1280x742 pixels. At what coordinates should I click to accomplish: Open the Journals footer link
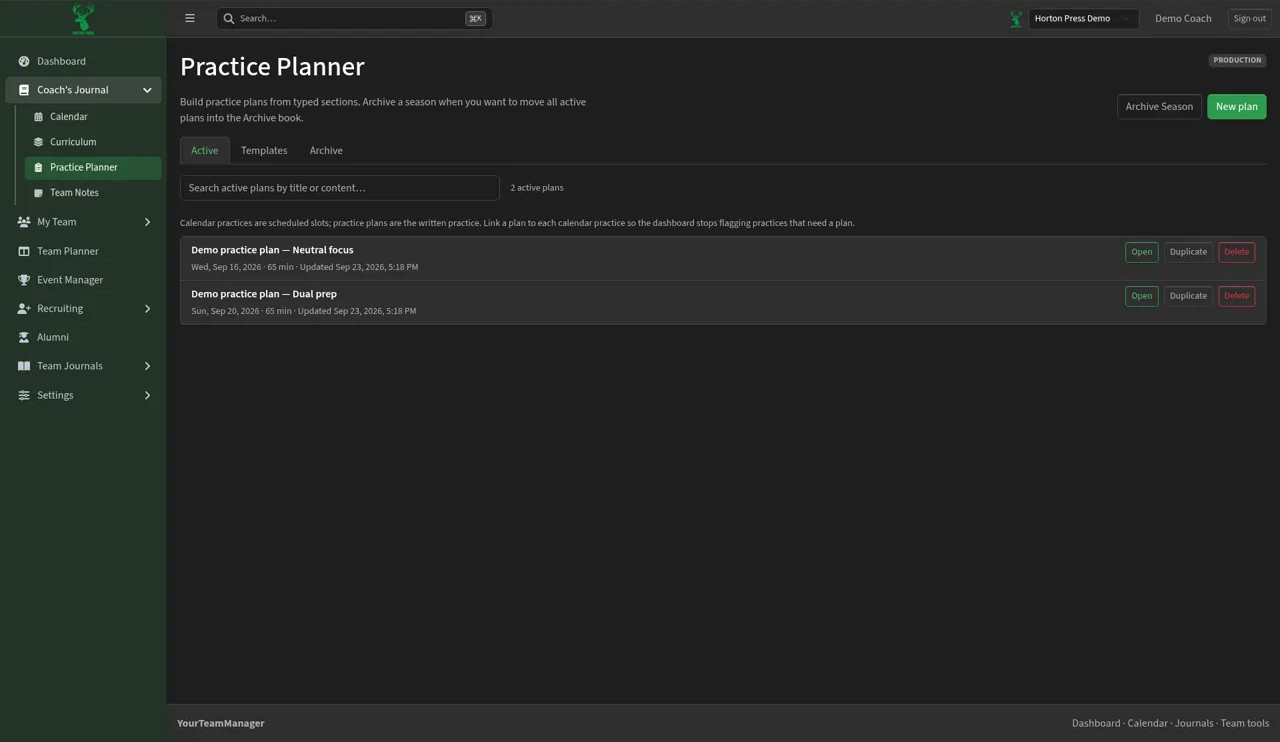[1194, 723]
